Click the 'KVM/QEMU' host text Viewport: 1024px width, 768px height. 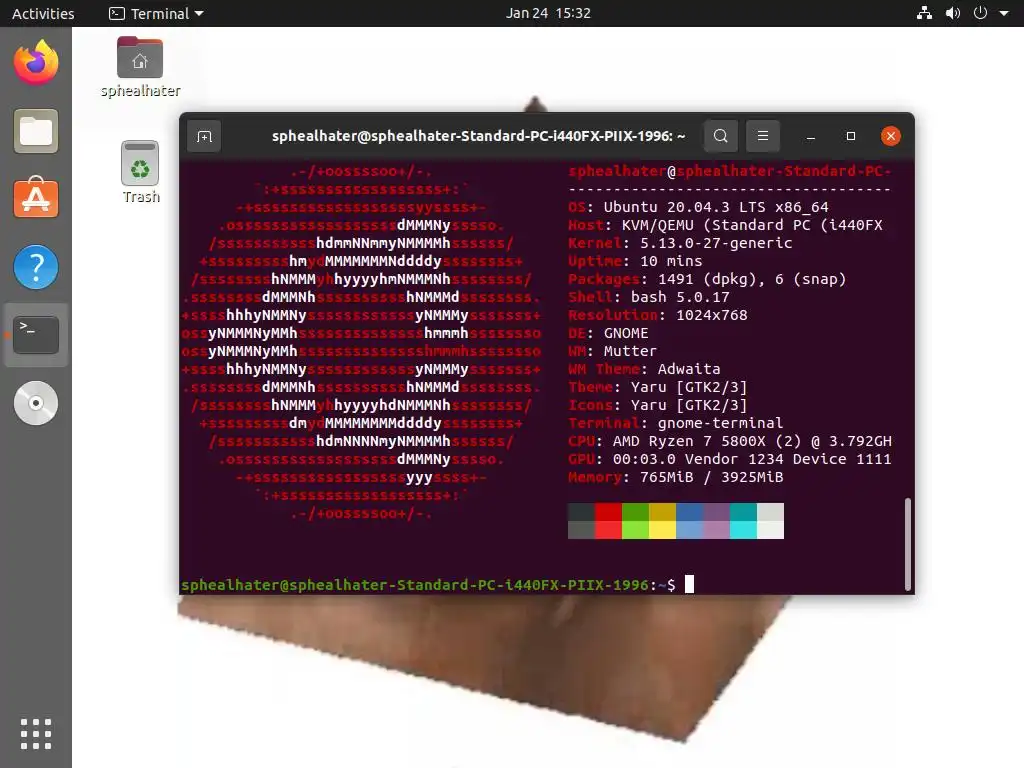click(658, 225)
